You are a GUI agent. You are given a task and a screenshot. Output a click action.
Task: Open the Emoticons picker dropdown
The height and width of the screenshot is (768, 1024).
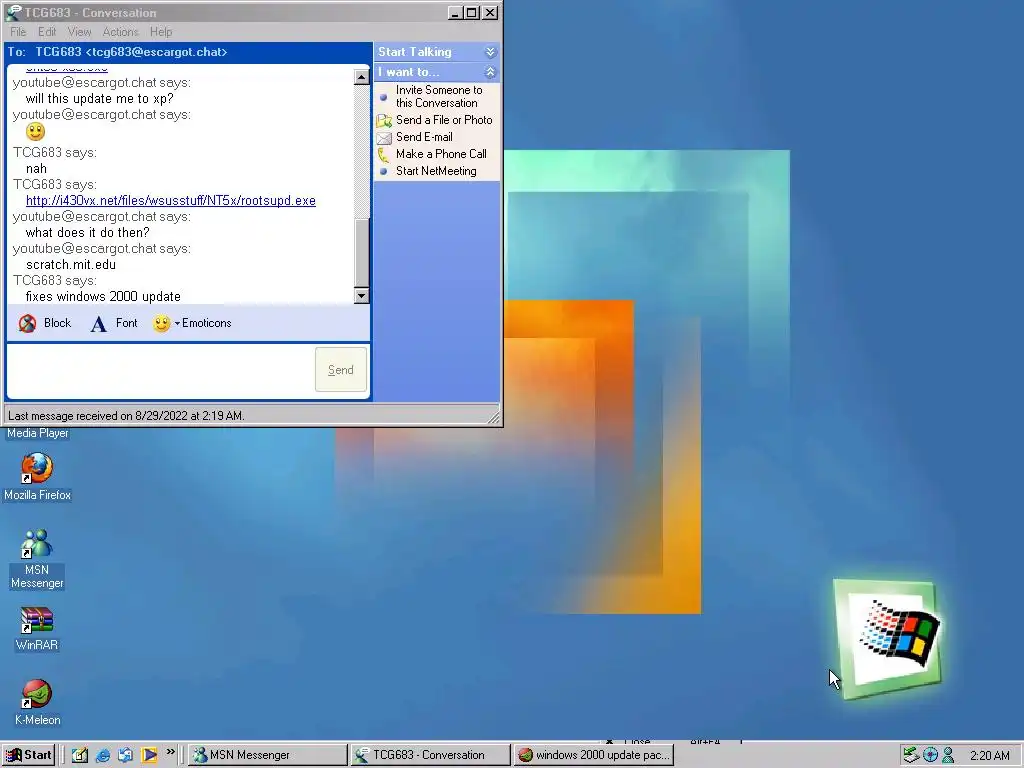point(192,323)
